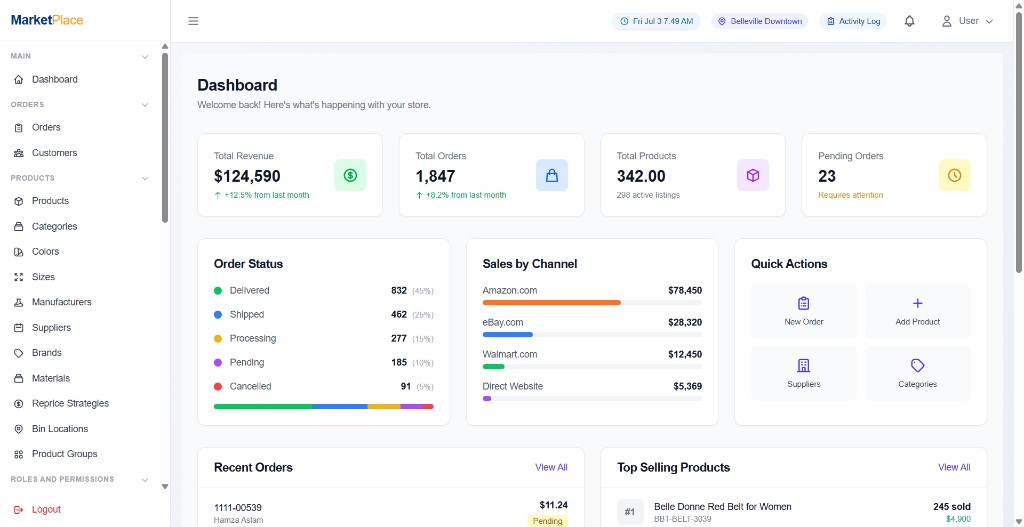The height and width of the screenshot is (527, 1024).
Task: Click order number 1111-00539
Action: pos(238,508)
